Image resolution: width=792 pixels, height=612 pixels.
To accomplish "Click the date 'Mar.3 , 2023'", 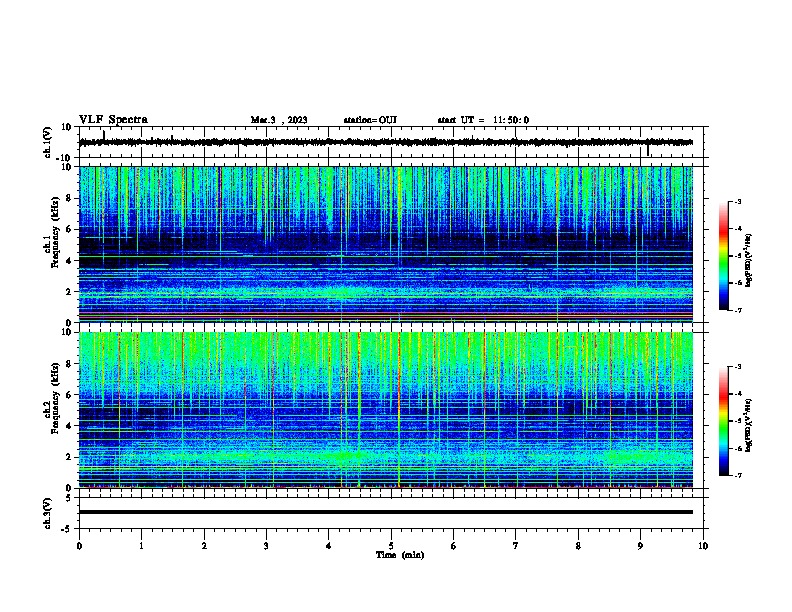I will pos(279,120).
